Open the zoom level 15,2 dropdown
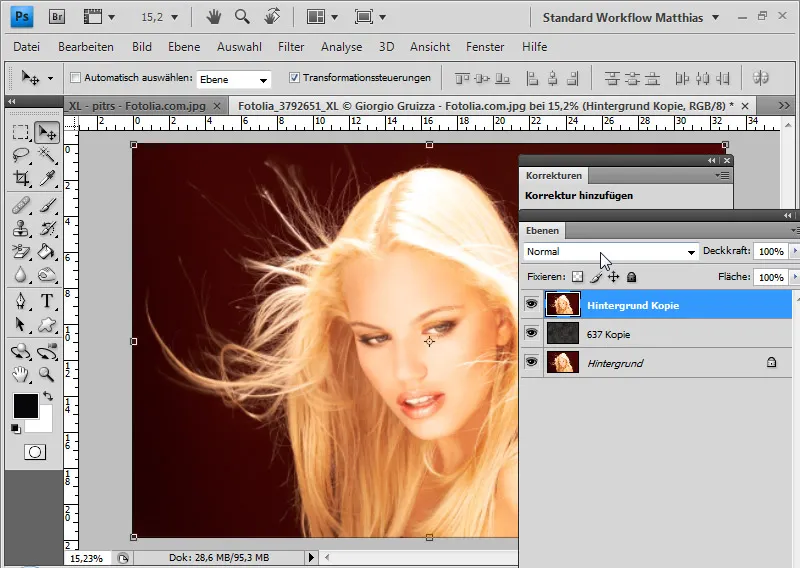 click(x=174, y=17)
